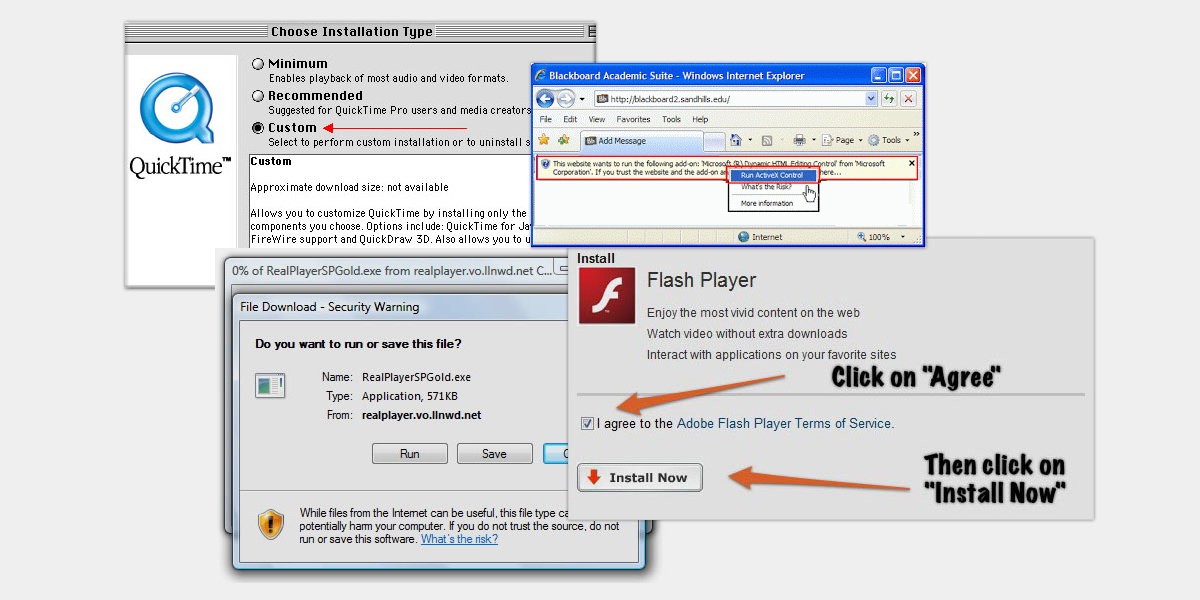
Task: Click the Print icon in IE toolbar
Action: 799,140
